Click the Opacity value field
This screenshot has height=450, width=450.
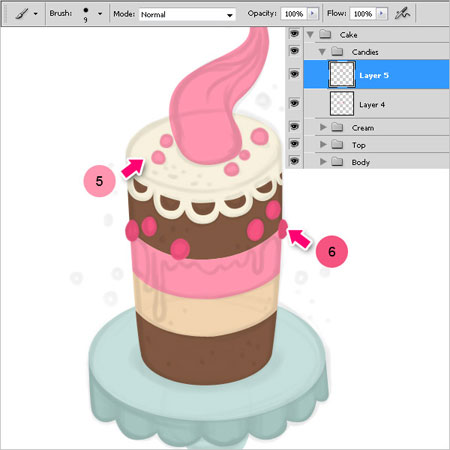[x=294, y=14]
